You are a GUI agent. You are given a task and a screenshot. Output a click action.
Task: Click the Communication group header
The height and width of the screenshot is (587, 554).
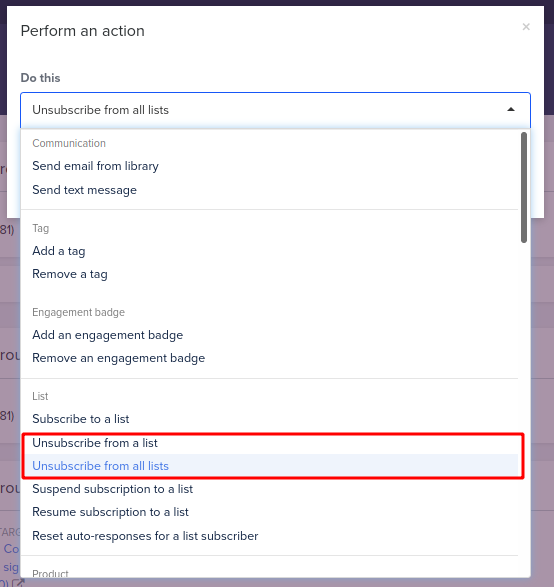pyautogui.click(x=69, y=143)
